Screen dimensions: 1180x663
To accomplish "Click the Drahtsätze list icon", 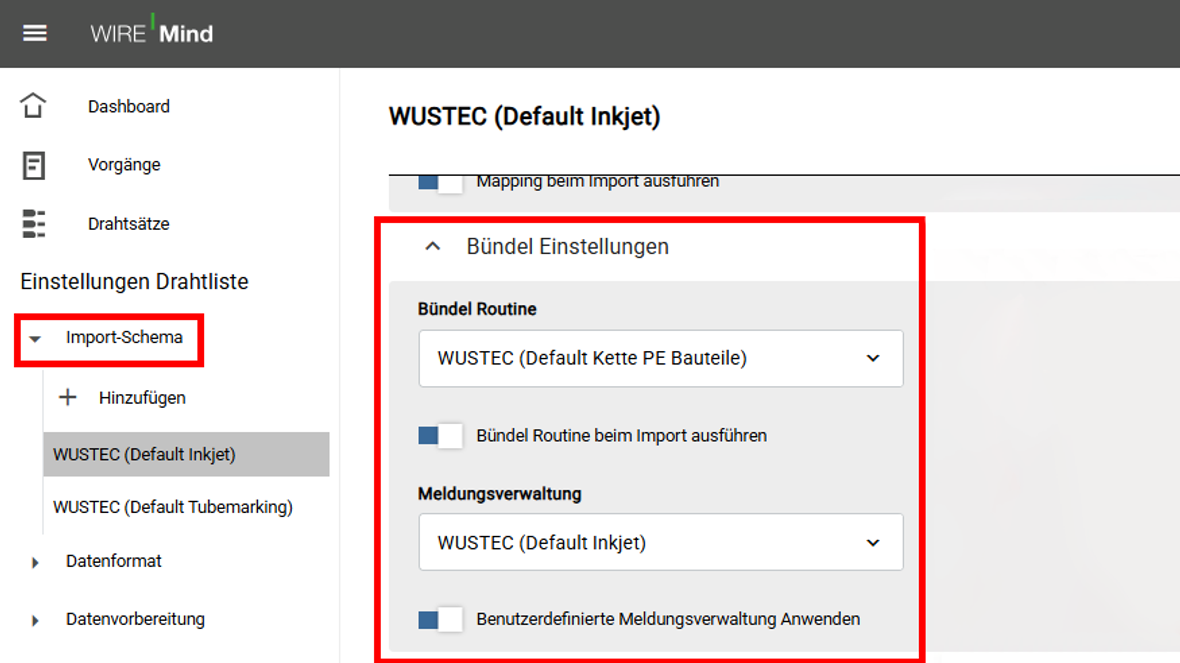I will [x=33, y=224].
